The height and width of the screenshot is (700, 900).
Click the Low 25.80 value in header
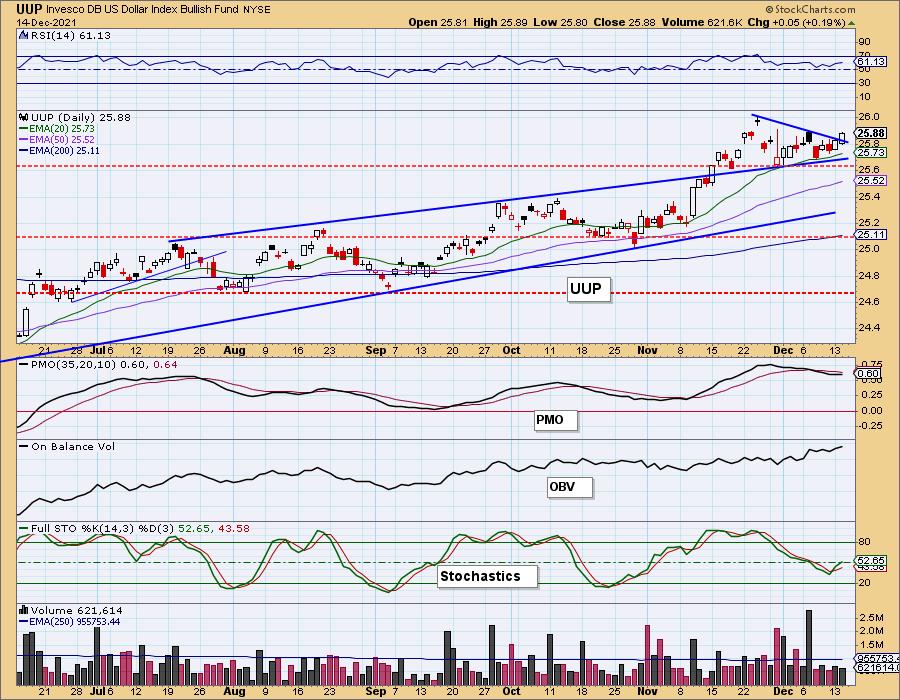pyautogui.click(x=559, y=22)
